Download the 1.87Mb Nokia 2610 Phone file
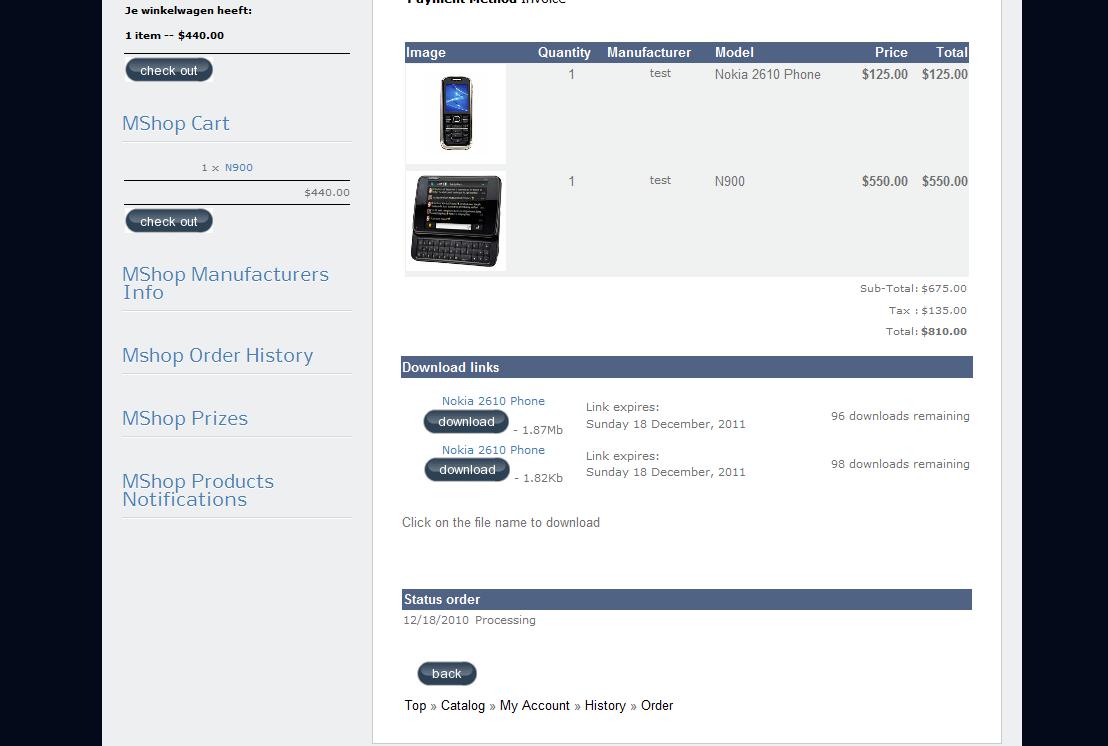This screenshot has height=746, width=1108. pyautogui.click(x=466, y=422)
